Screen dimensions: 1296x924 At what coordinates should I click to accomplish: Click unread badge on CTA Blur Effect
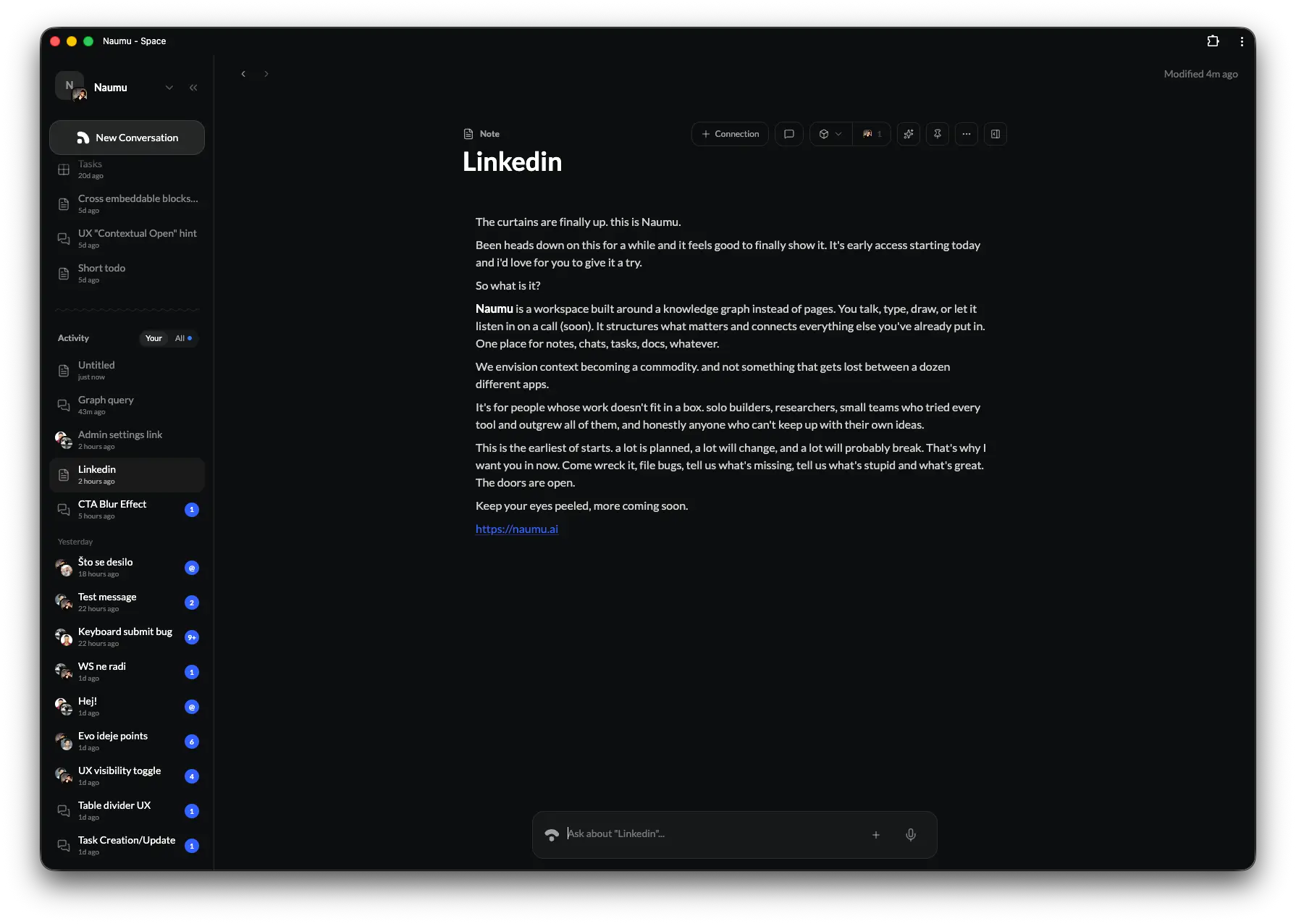[x=192, y=510]
